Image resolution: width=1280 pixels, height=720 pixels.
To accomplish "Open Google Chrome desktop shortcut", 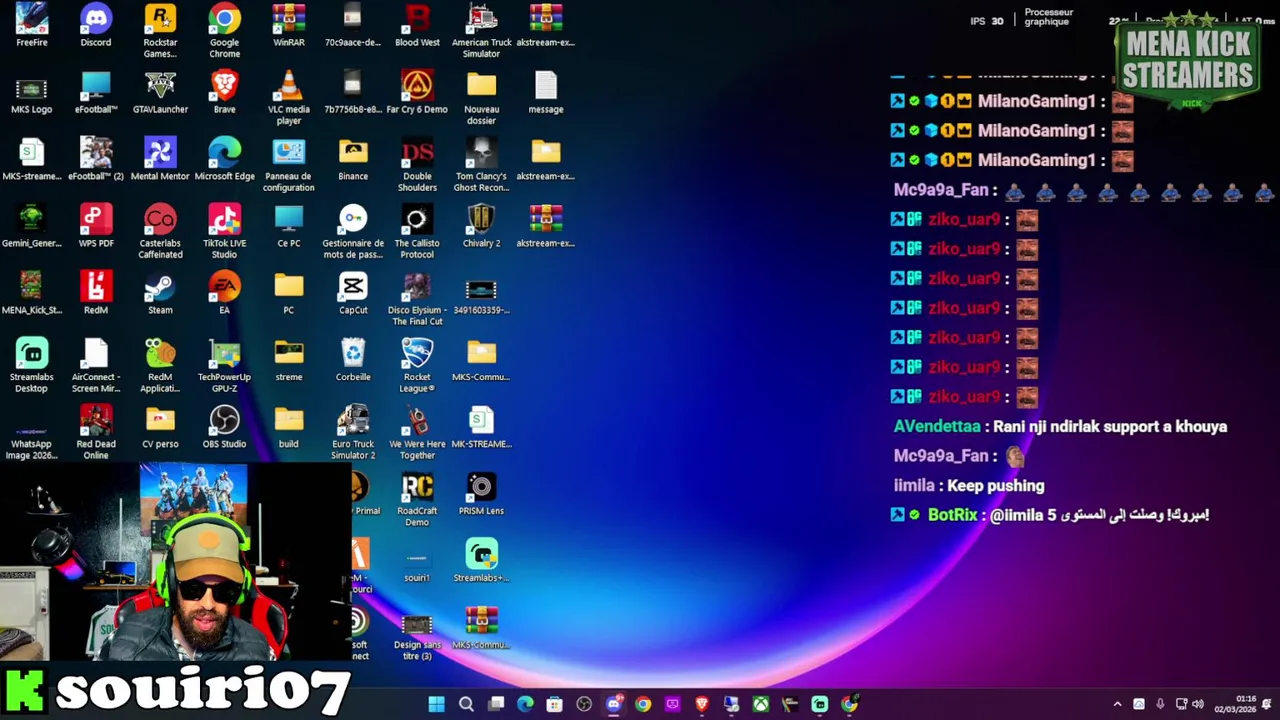I will pyautogui.click(x=224, y=30).
